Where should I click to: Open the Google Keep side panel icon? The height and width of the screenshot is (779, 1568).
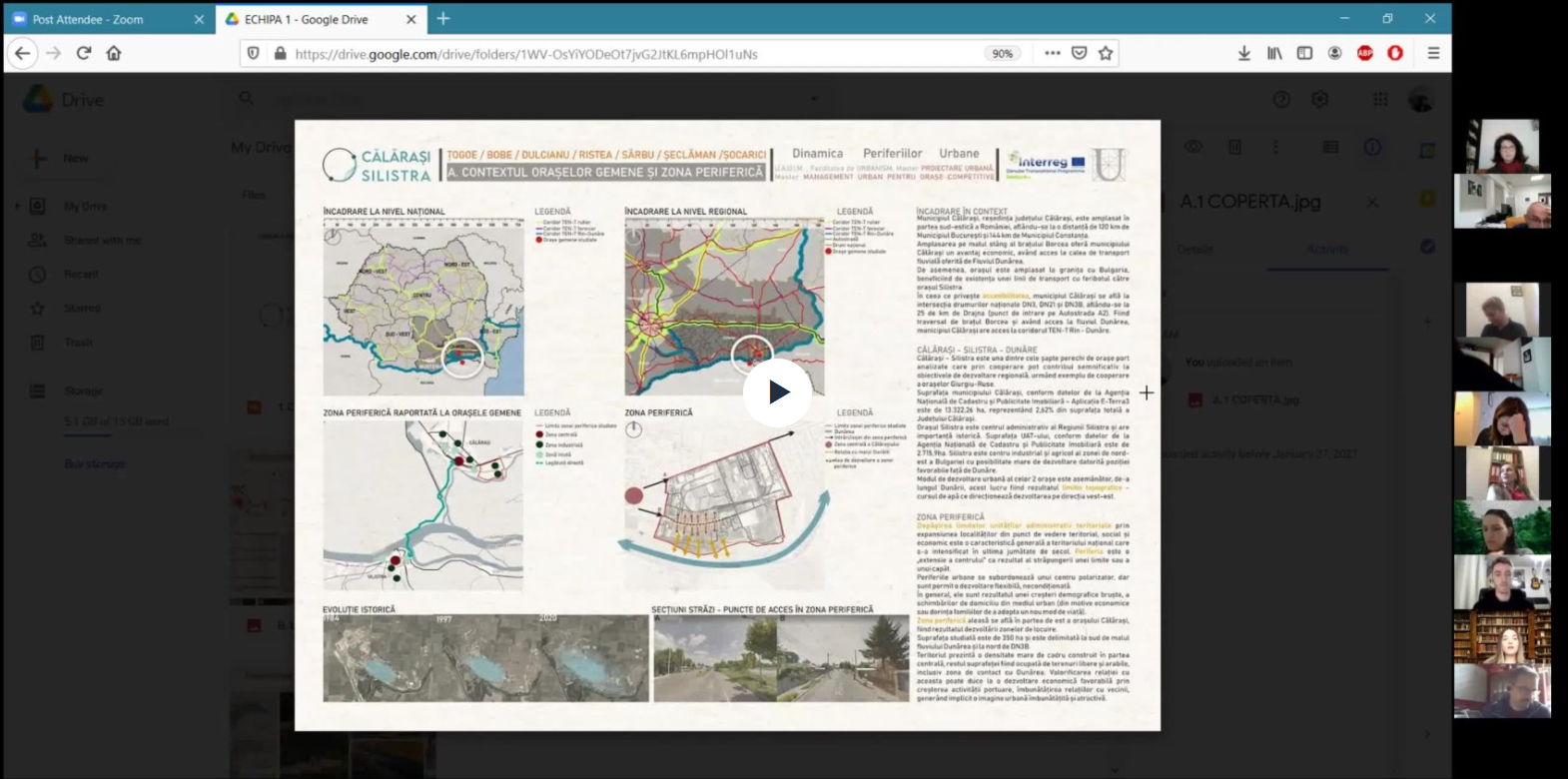click(1427, 199)
